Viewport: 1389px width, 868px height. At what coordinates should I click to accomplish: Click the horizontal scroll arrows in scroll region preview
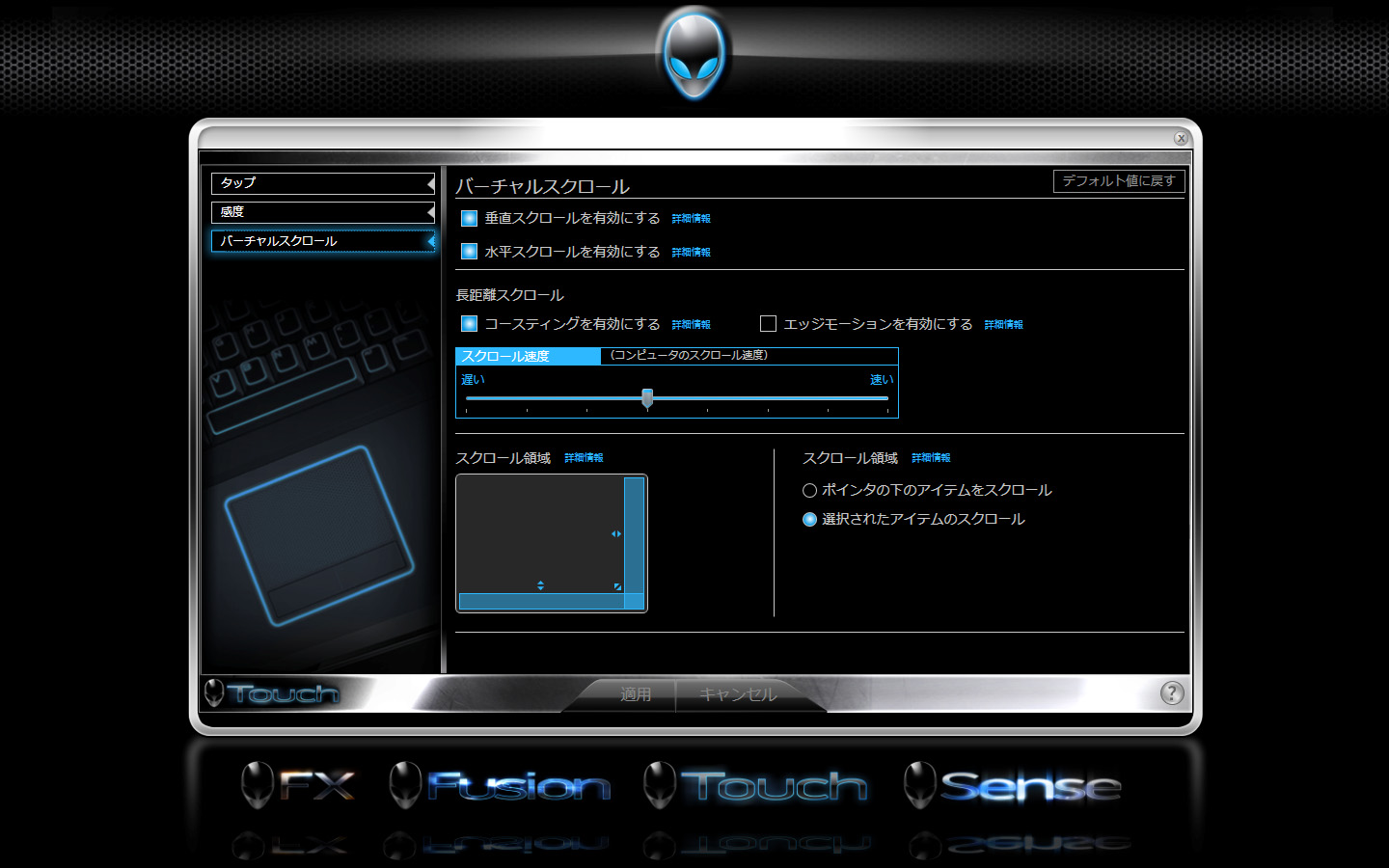click(x=616, y=533)
